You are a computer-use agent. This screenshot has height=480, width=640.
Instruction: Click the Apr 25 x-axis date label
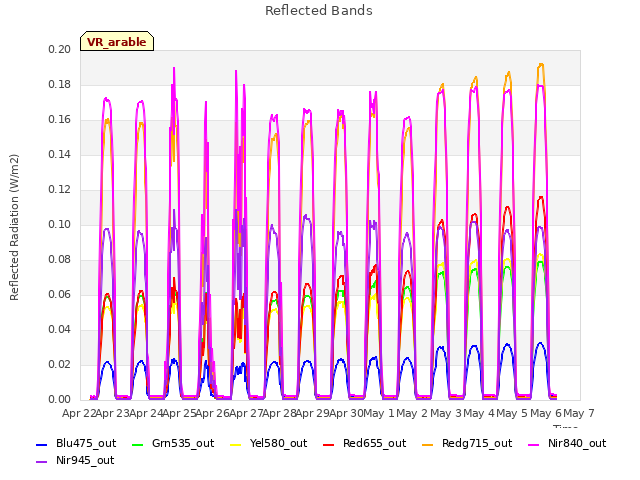pyautogui.click(x=178, y=413)
